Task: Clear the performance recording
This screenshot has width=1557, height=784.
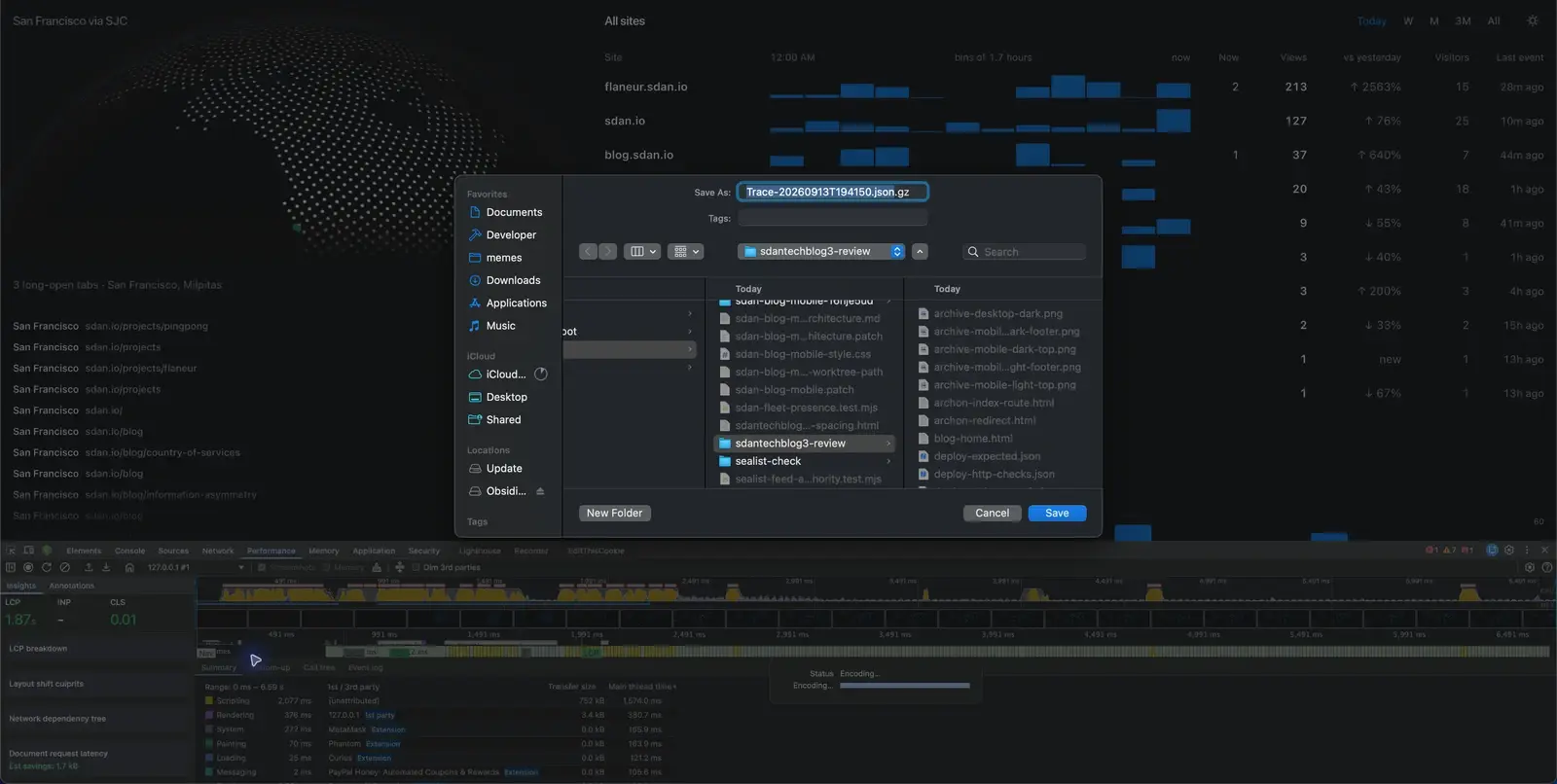Action: pos(65,567)
